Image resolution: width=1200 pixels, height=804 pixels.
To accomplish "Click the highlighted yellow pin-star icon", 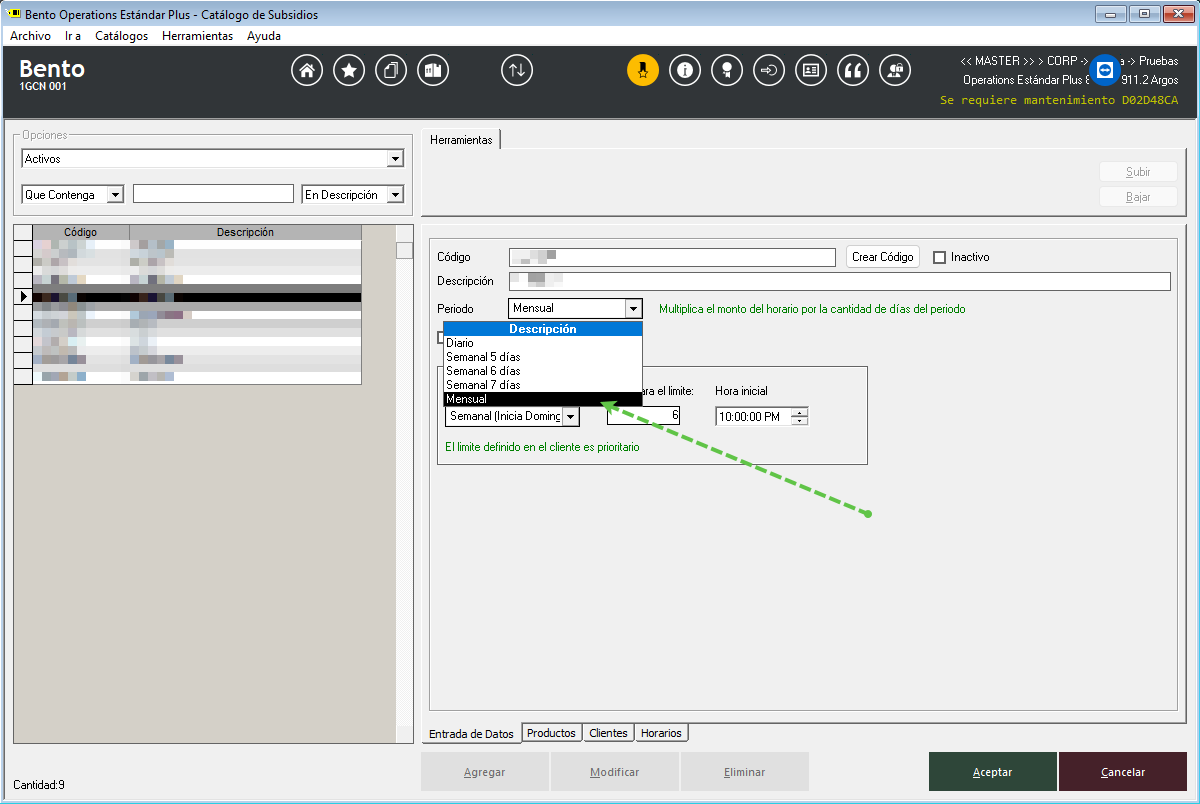I will click(x=643, y=71).
